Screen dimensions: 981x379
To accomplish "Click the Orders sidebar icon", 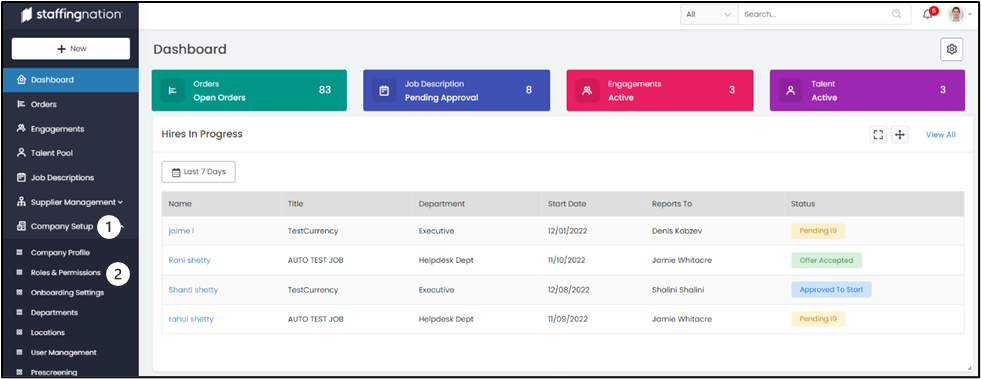I will tap(21, 104).
